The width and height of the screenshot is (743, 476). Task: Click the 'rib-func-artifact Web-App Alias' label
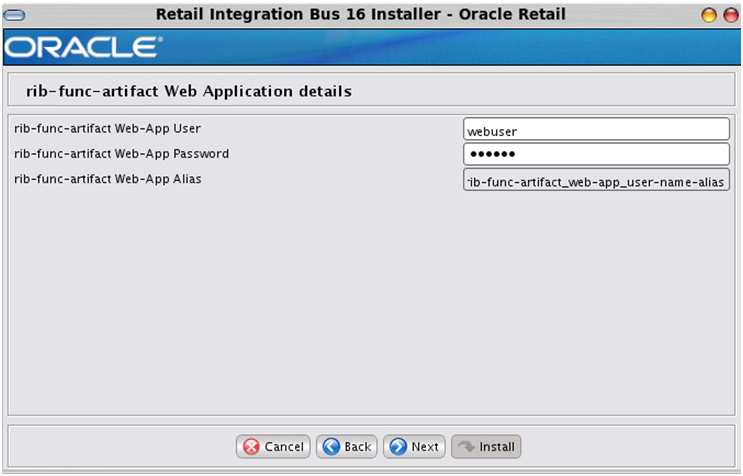(x=108, y=179)
